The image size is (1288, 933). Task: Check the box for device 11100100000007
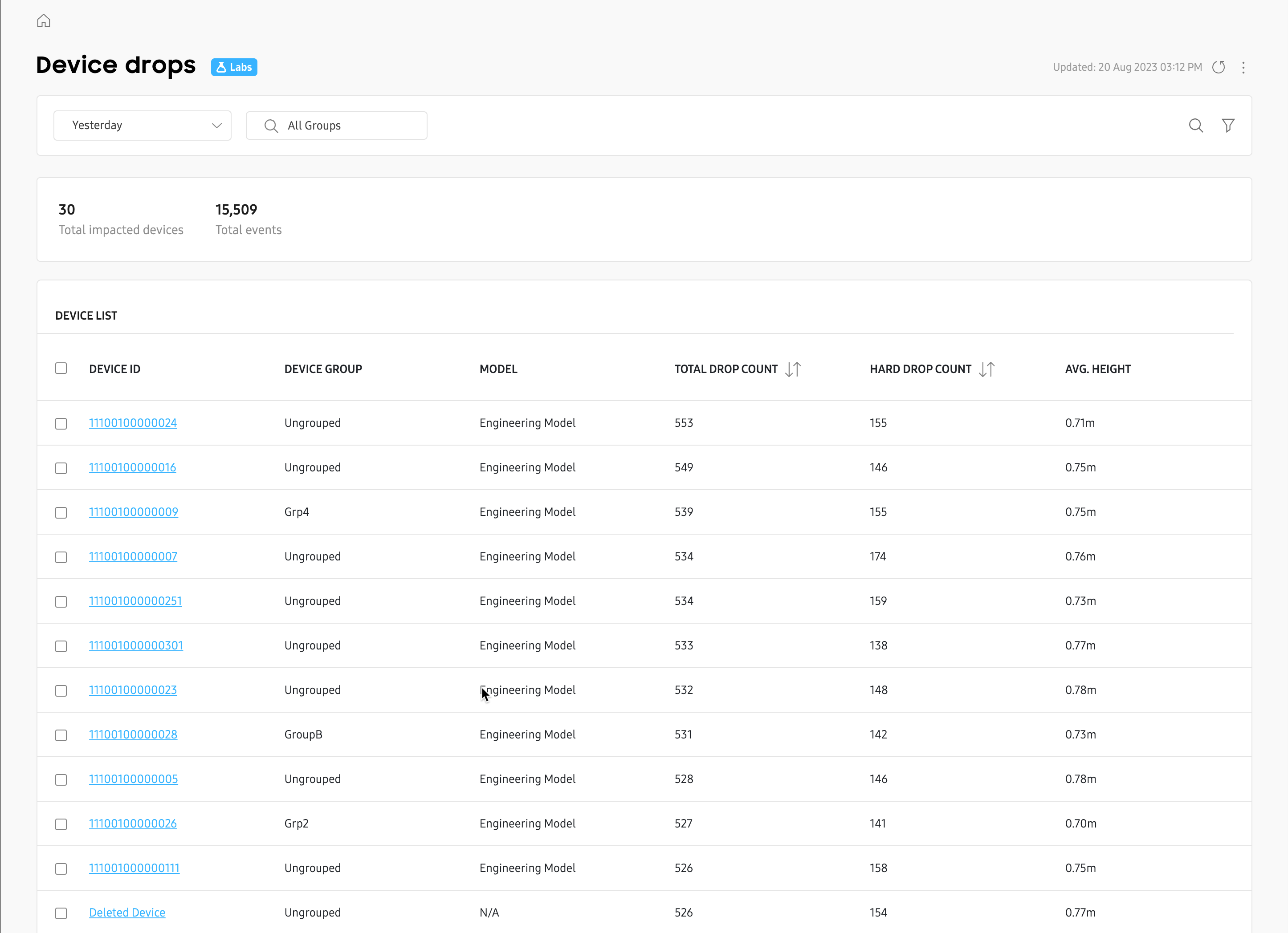coord(61,557)
